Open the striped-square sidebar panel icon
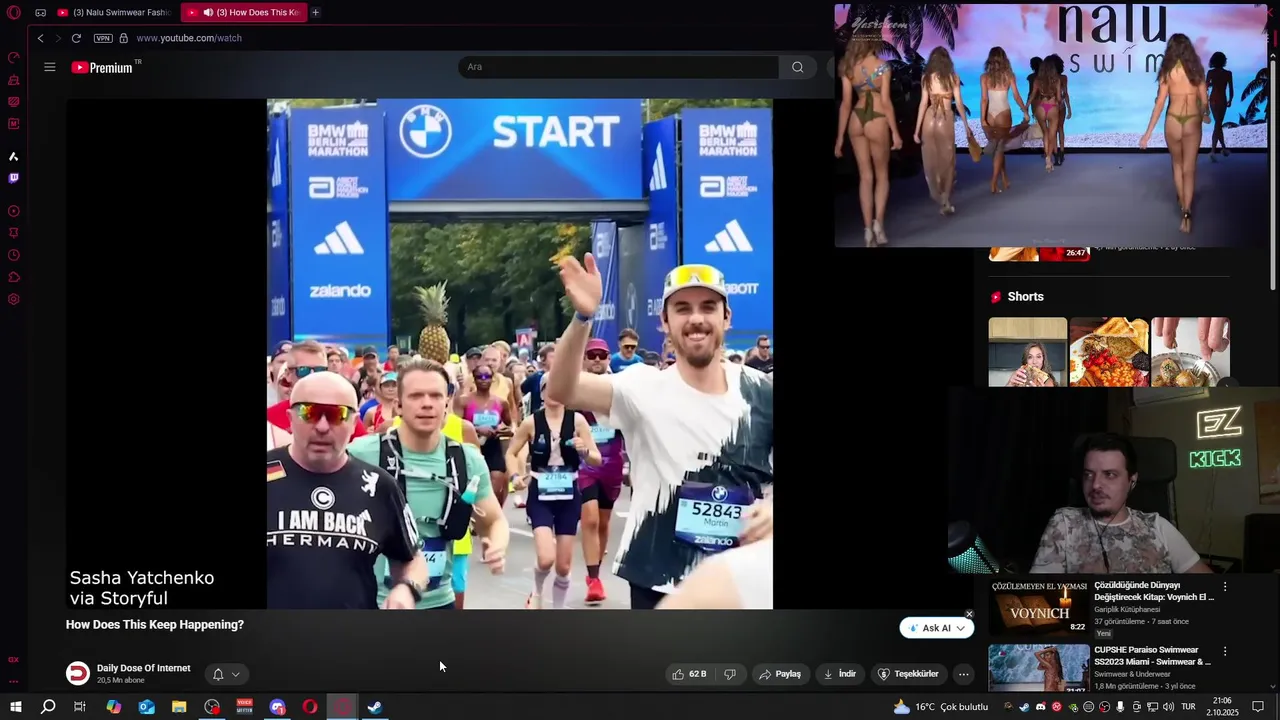This screenshot has width=1280, height=720. coord(14,101)
